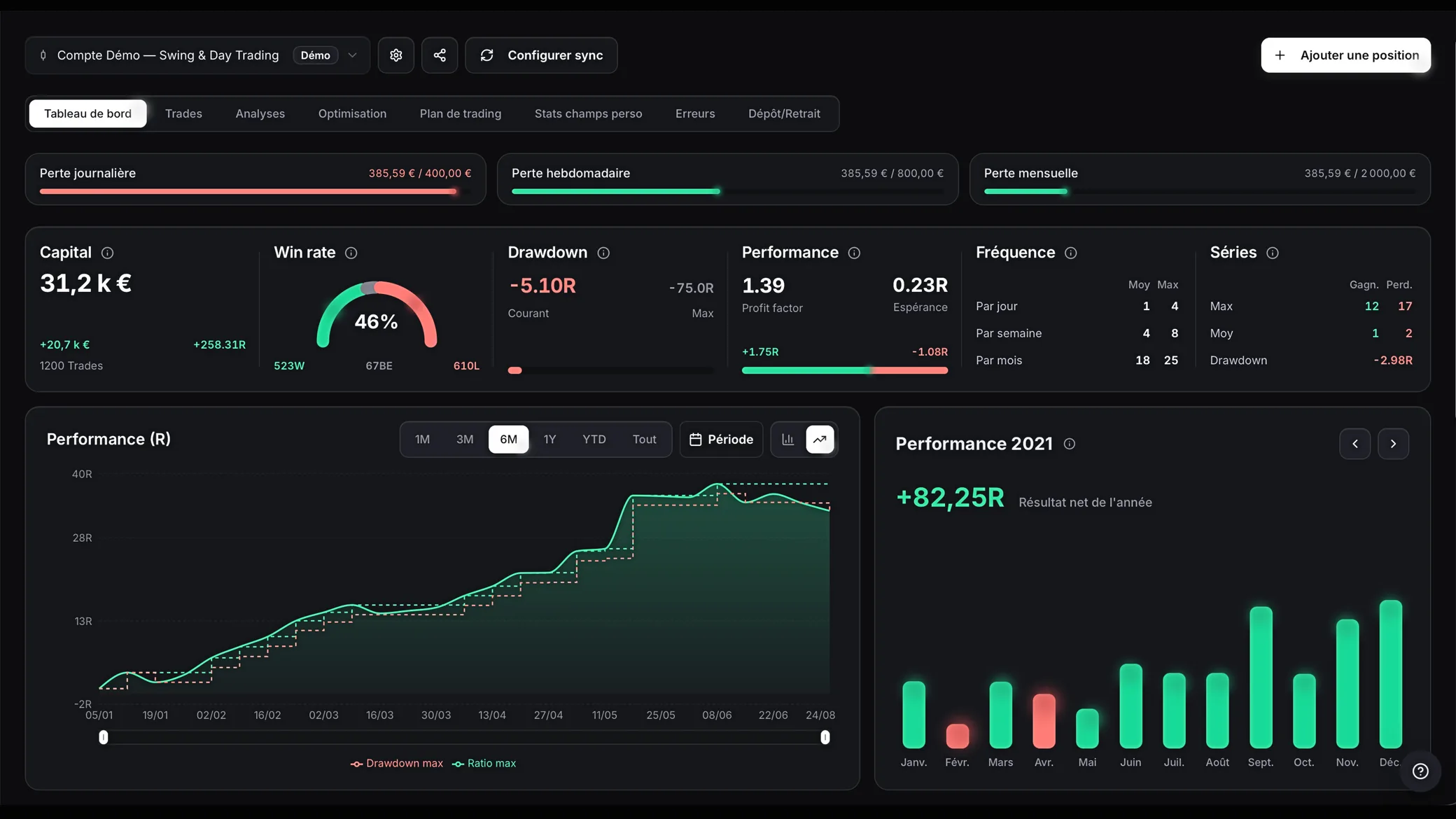The width and height of the screenshot is (1456, 819).
Task: Click the 523W wins count
Action: (289, 366)
